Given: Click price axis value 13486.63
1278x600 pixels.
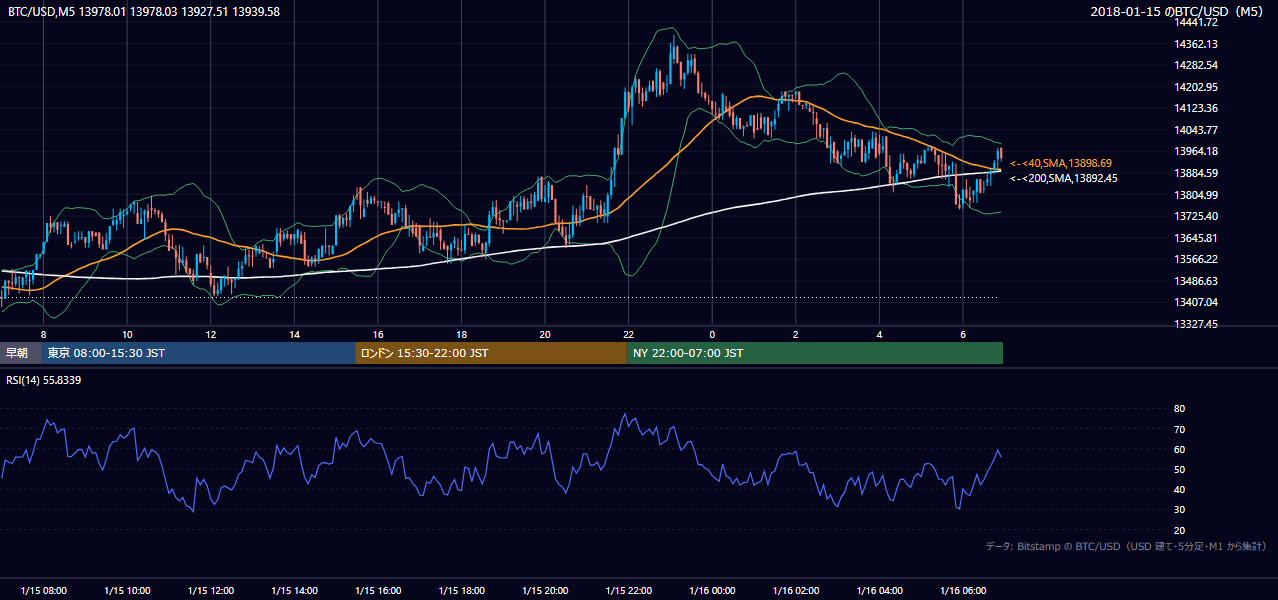Looking at the screenshot, I should 1196,281.
